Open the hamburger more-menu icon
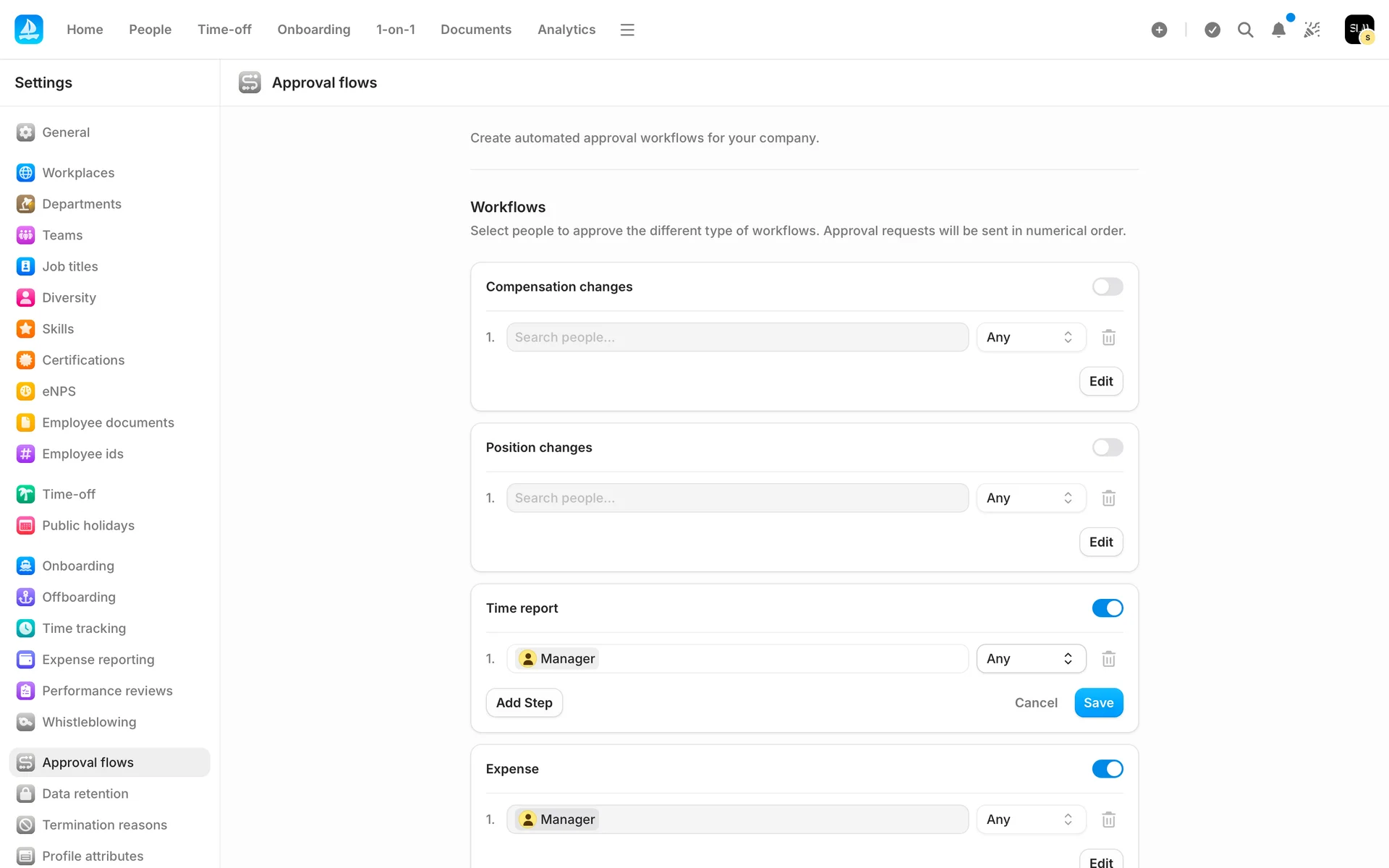The image size is (1389, 868). click(x=627, y=30)
